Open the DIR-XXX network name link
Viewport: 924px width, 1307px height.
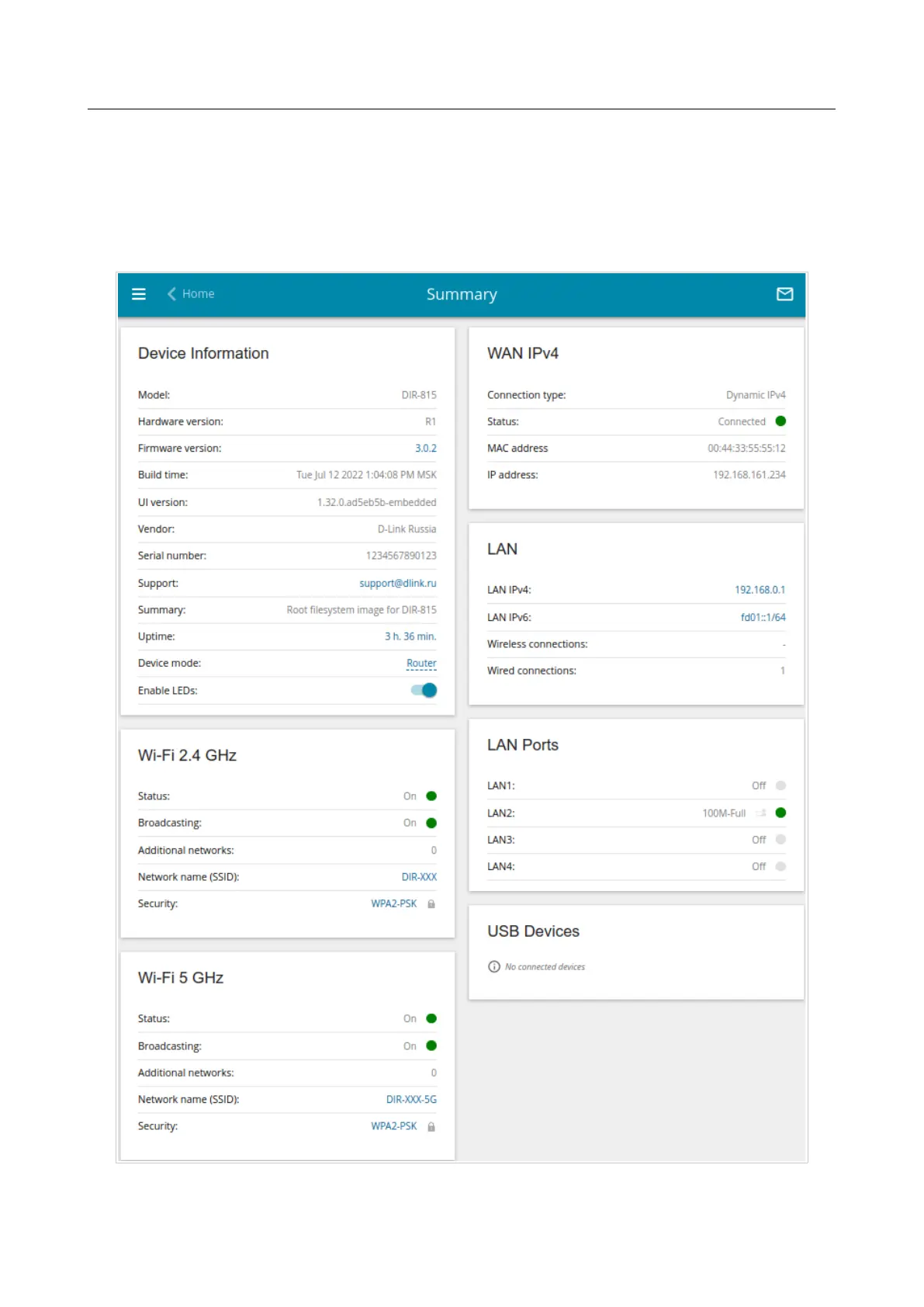(x=419, y=877)
